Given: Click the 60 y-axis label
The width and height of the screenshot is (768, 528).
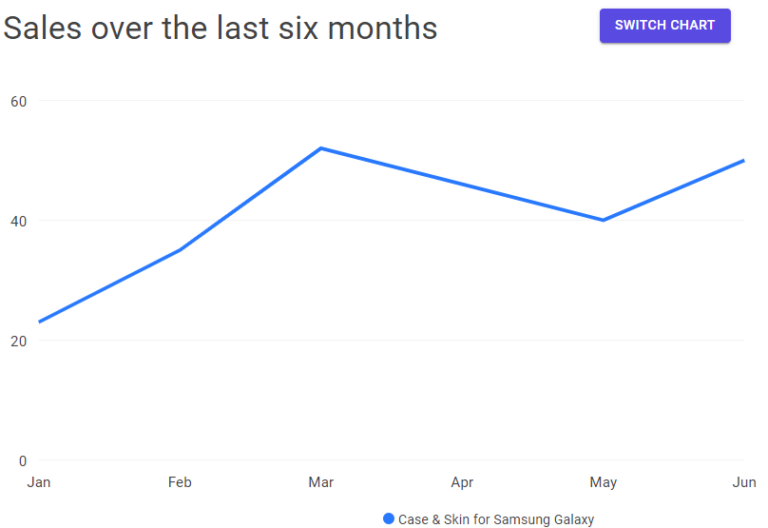Looking at the screenshot, I should pyautogui.click(x=18, y=101).
